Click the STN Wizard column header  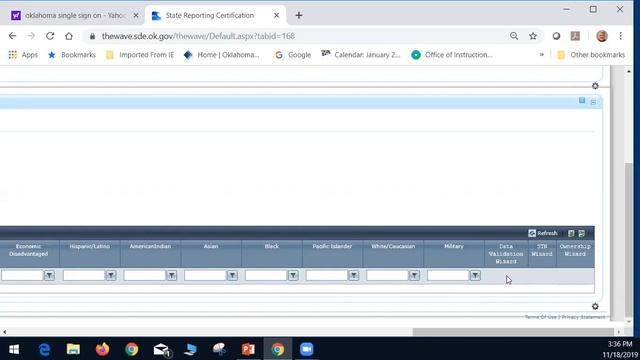pos(542,250)
